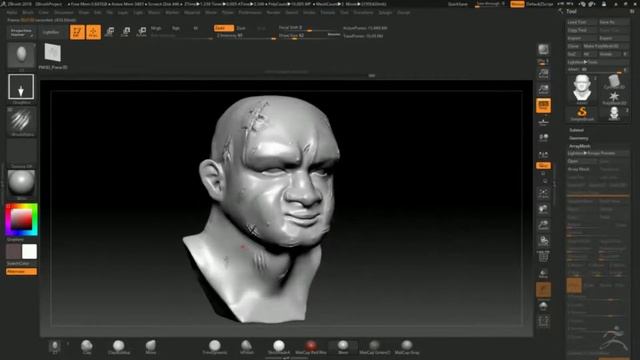Select the Blinn material sphere

343,347
